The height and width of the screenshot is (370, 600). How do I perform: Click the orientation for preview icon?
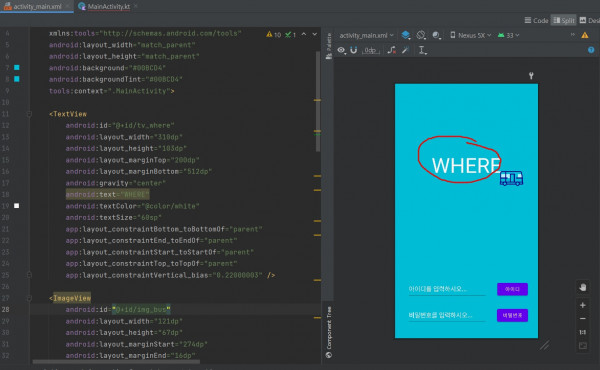tap(421, 35)
